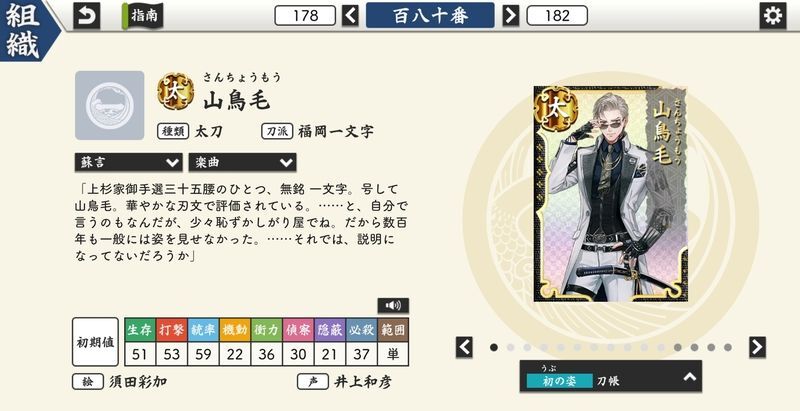
Task: Go to next sword entry arrow
Action: pos(511,15)
